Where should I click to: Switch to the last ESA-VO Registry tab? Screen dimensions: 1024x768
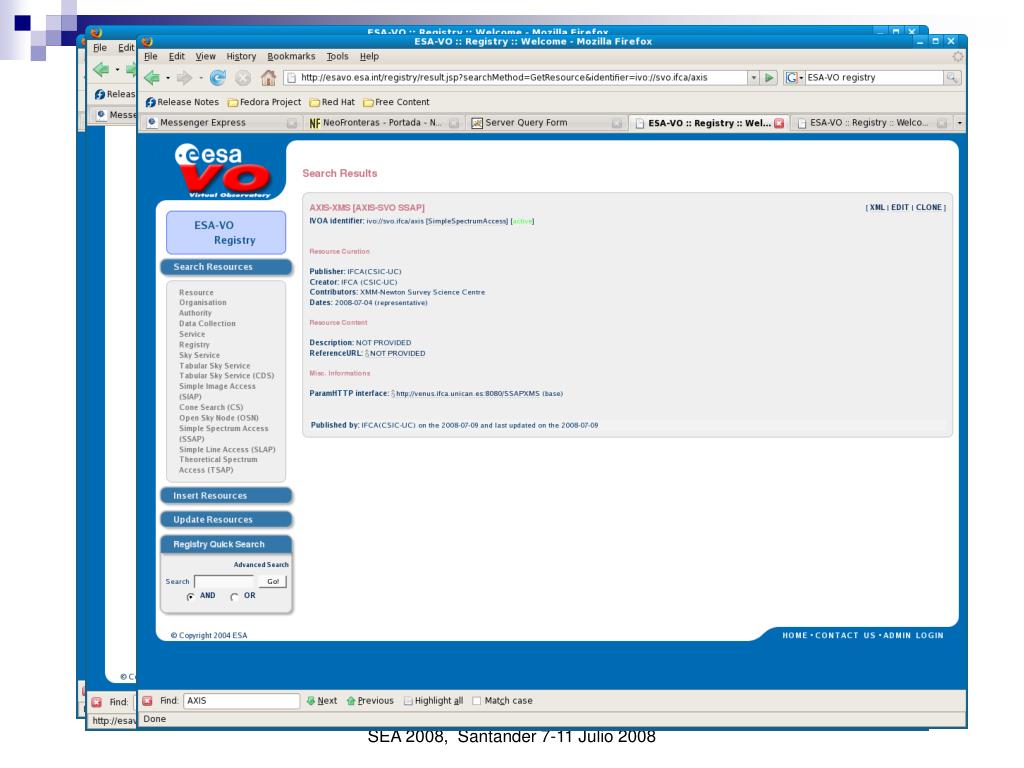tap(872, 123)
